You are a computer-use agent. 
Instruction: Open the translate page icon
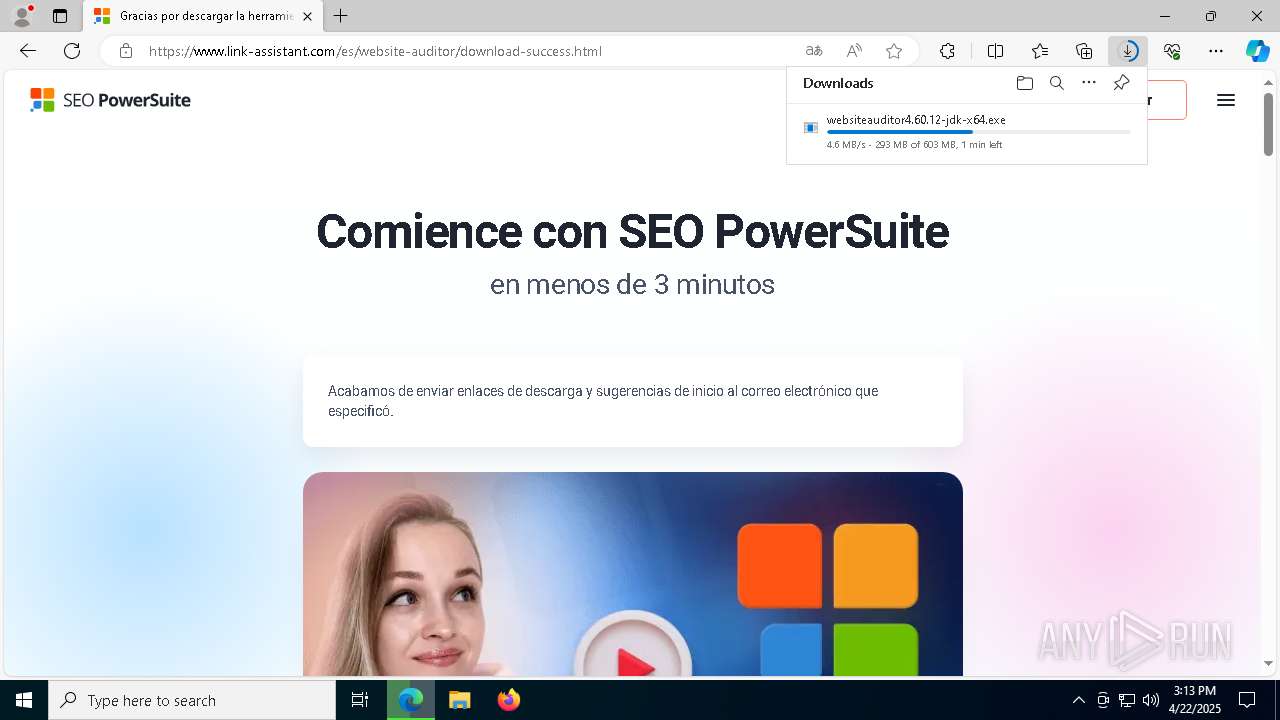(x=814, y=51)
